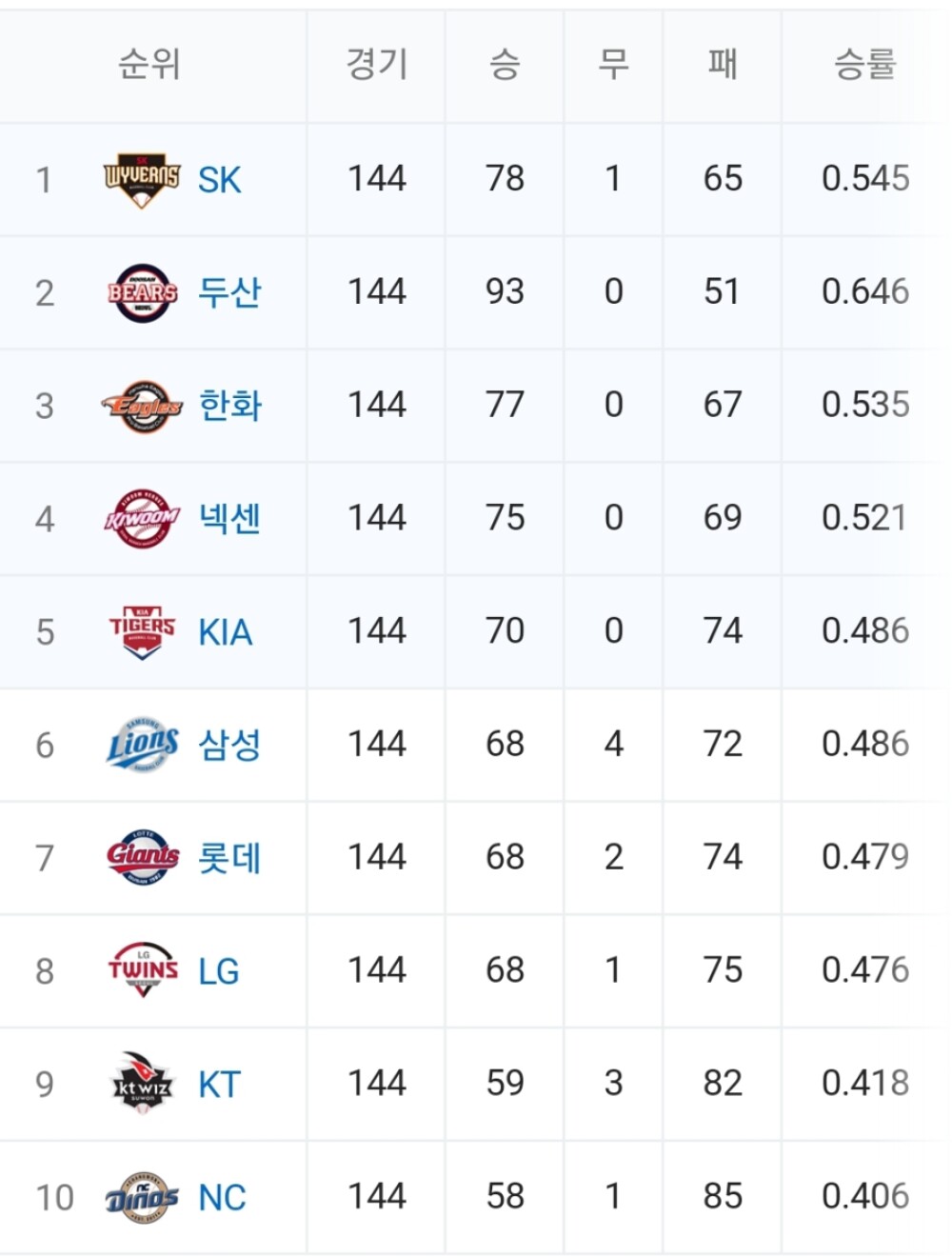The width and height of the screenshot is (952, 1257).
Task: Click the 순위 column header
Action: tap(149, 65)
